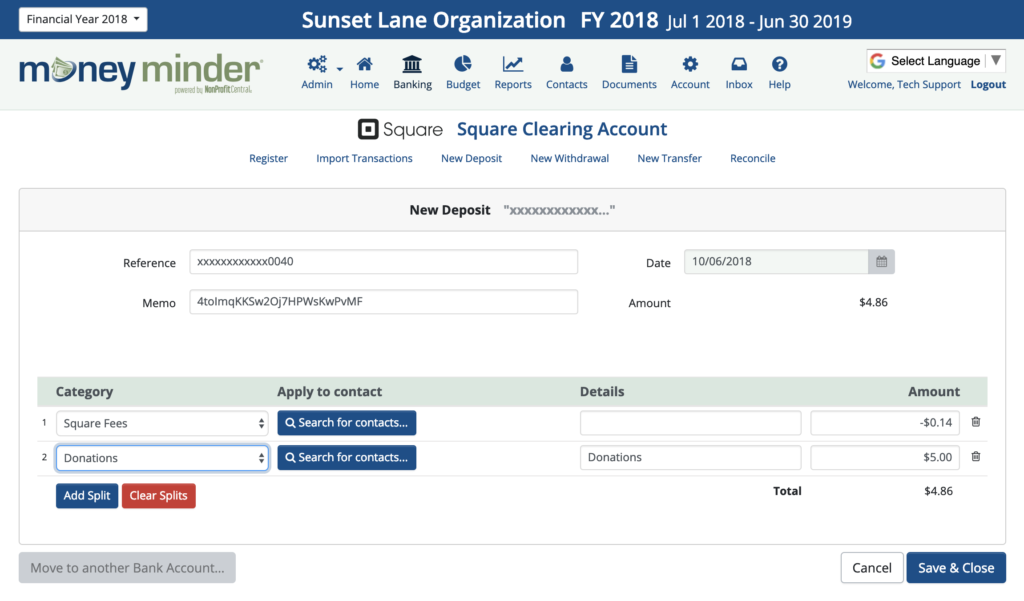Go to Home via house icon
Viewport: 1024px width, 601px height.
click(364, 64)
